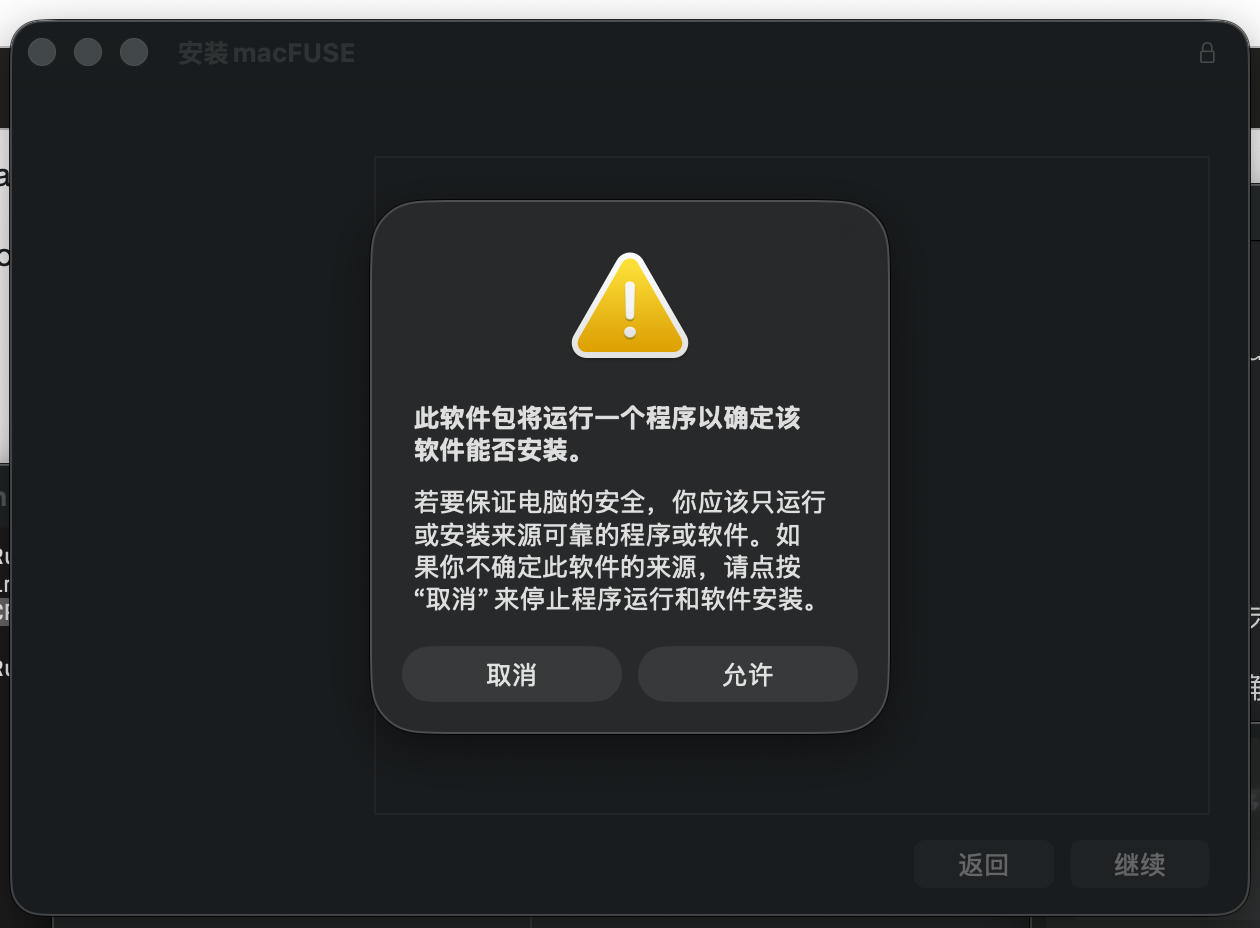This screenshot has width=1260, height=928.
Task: Click the text line “取消” 来停止程序运行
Action: tap(616, 600)
